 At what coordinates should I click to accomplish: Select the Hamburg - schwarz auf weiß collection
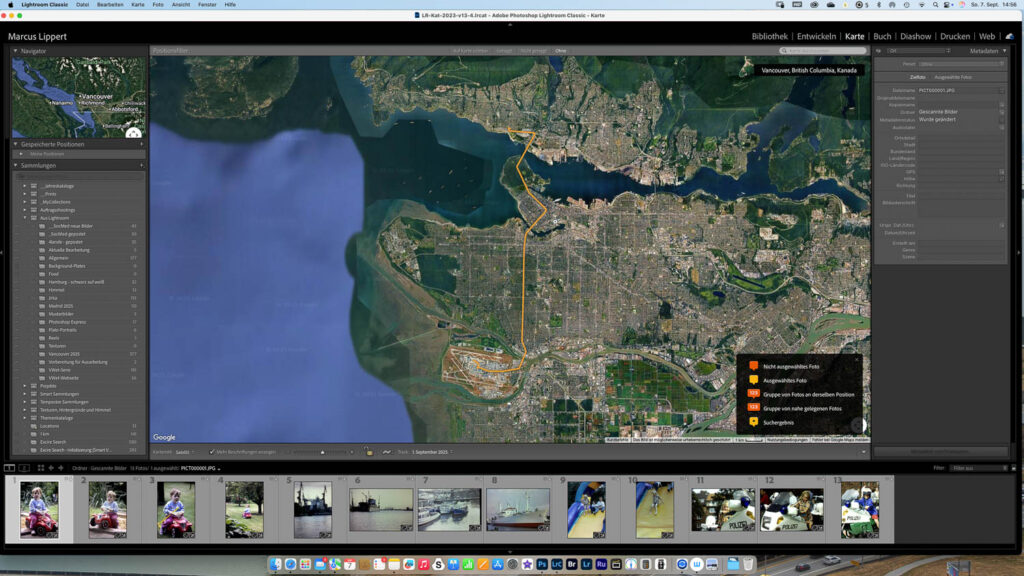(78, 282)
